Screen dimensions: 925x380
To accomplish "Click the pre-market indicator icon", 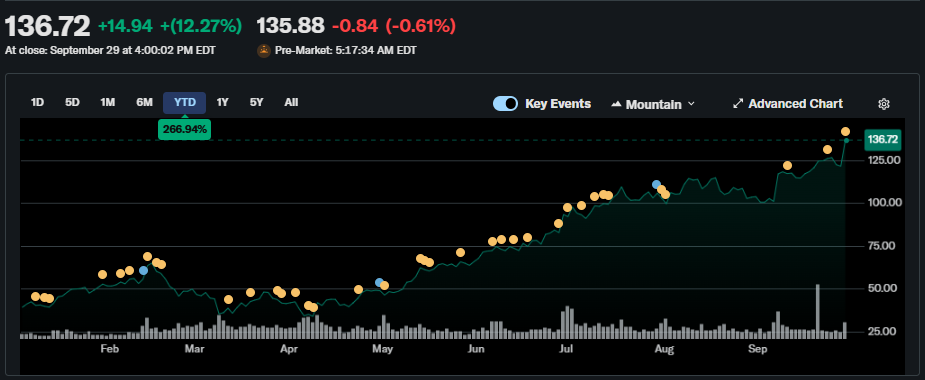I will click(264, 51).
